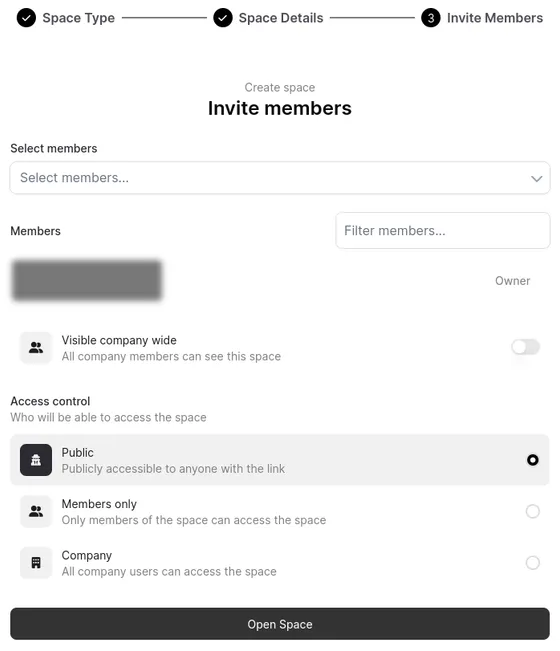The width and height of the screenshot is (560, 651).
Task: Click the Space Details step checkmark icon
Action: [x=223, y=18]
